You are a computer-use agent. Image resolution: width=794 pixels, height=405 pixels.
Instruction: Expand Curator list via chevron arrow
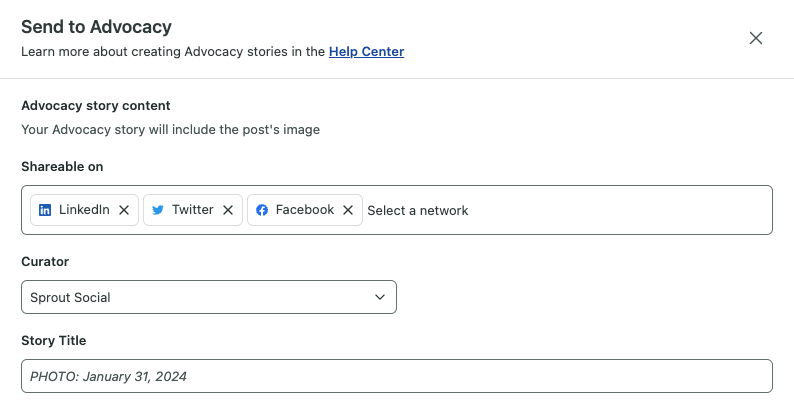[380, 297]
